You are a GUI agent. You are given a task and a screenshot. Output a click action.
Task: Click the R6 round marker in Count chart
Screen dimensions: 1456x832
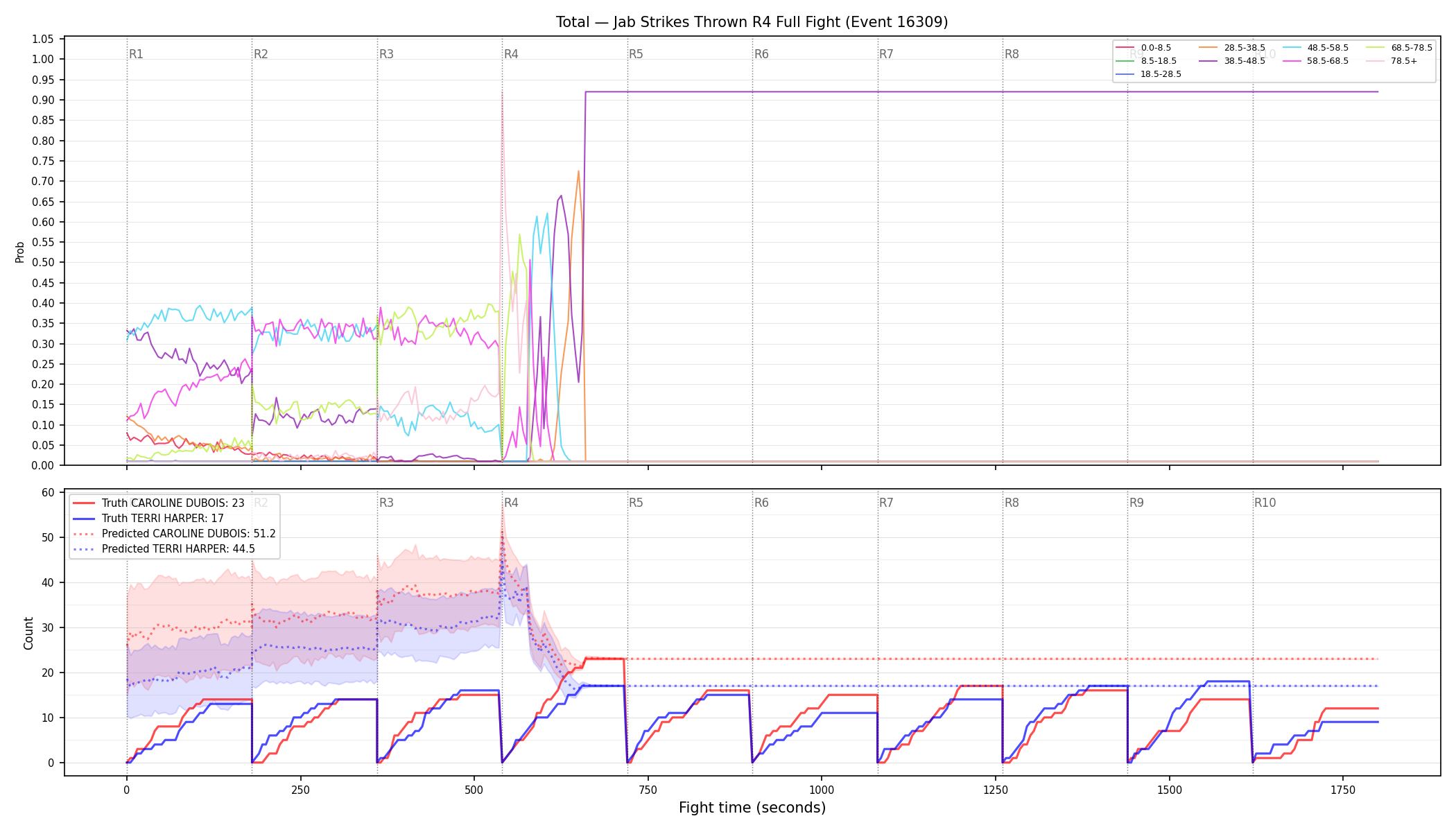[x=761, y=503]
